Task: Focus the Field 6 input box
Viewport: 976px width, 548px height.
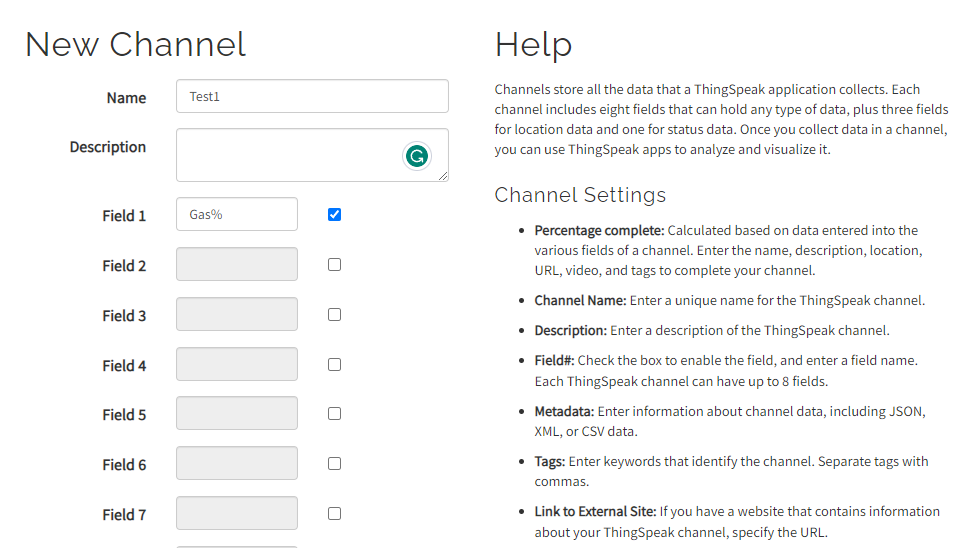Action: [x=237, y=463]
